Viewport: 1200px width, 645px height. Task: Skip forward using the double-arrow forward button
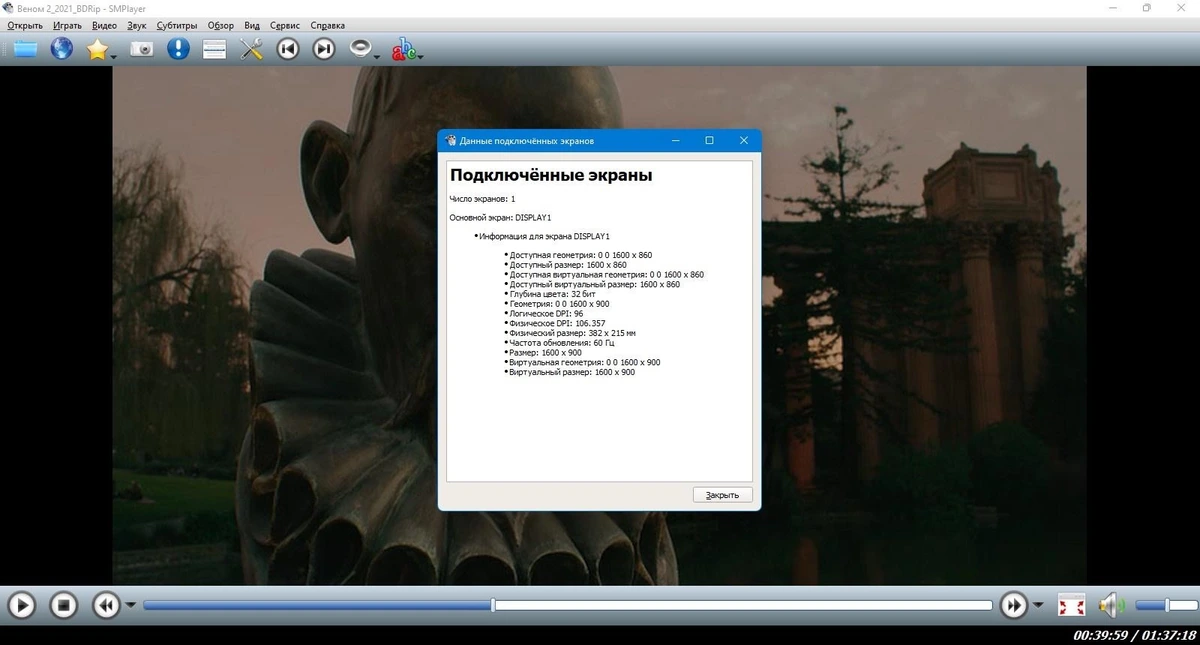point(1014,605)
